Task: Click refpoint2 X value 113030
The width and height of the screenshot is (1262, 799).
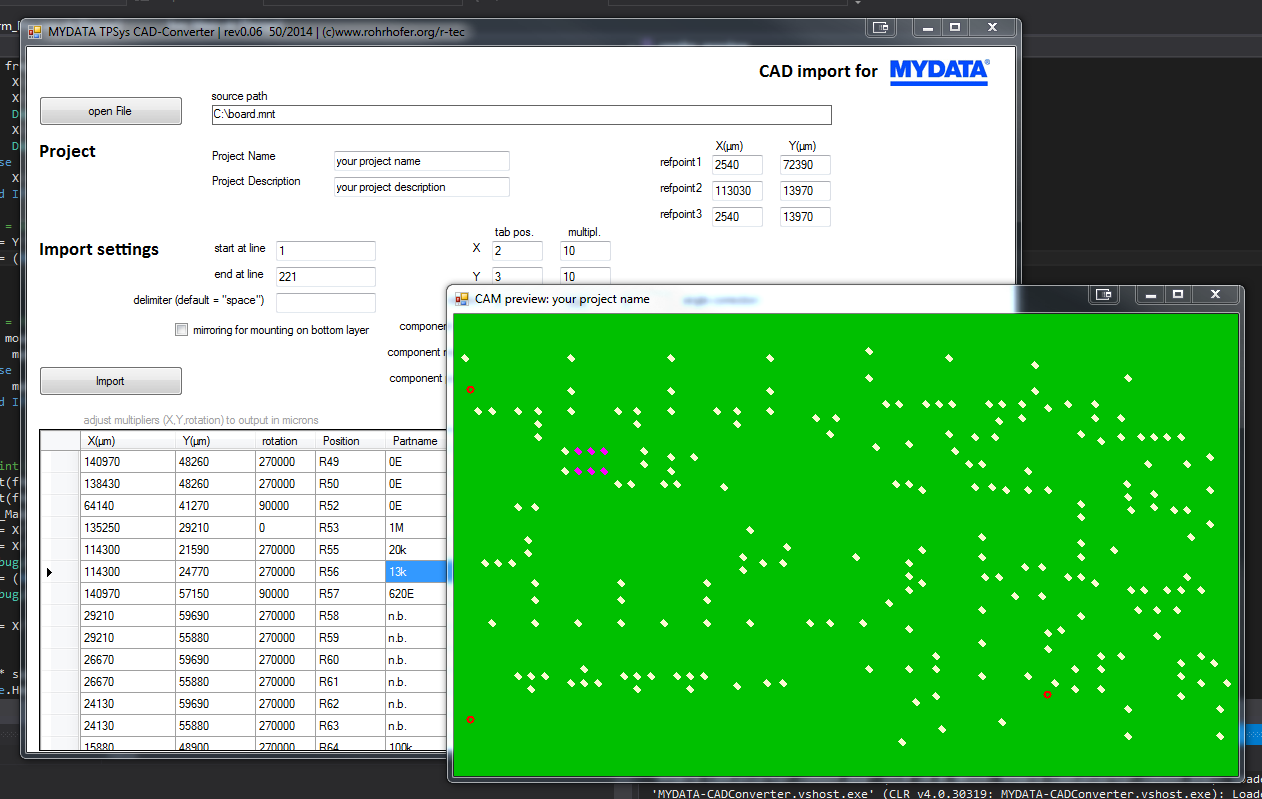Action: (737, 191)
